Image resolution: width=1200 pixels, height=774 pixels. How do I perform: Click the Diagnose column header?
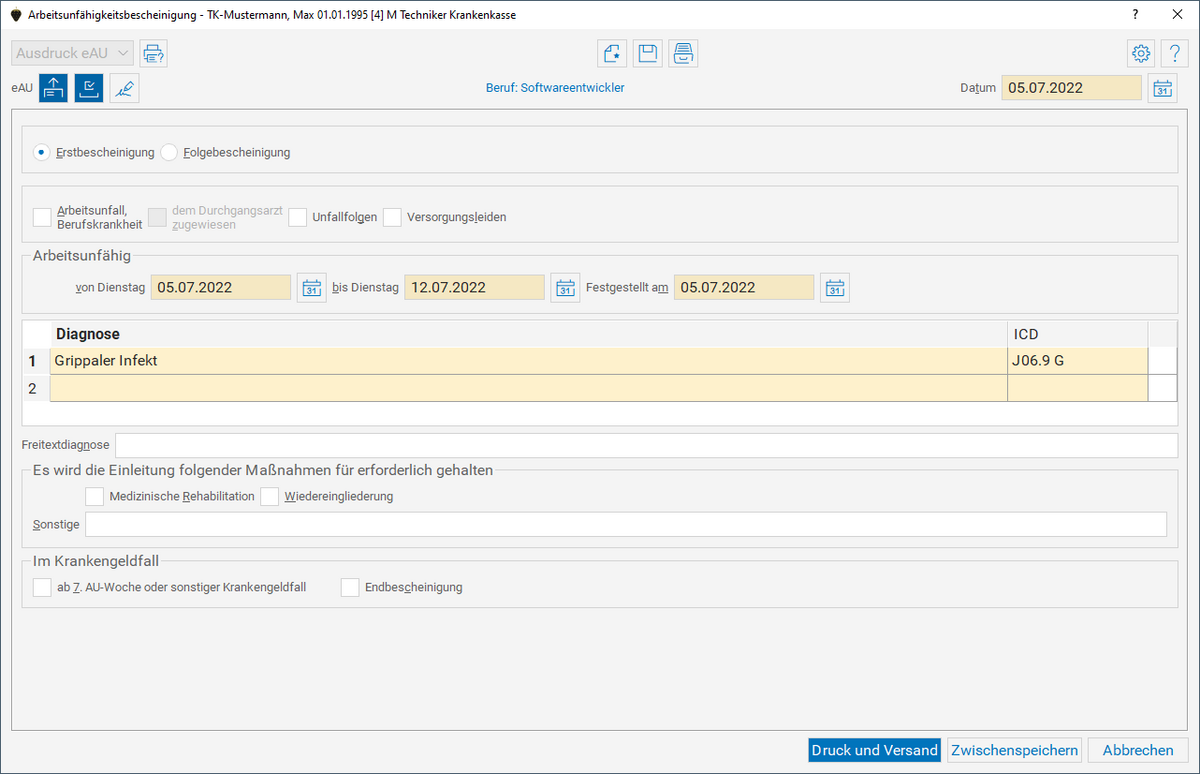tap(529, 334)
